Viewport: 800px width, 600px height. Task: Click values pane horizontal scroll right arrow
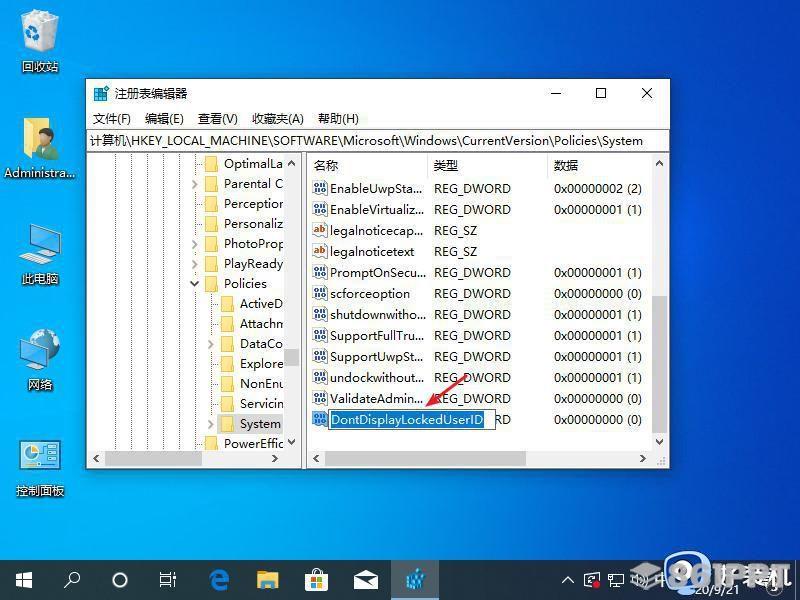(643, 459)
